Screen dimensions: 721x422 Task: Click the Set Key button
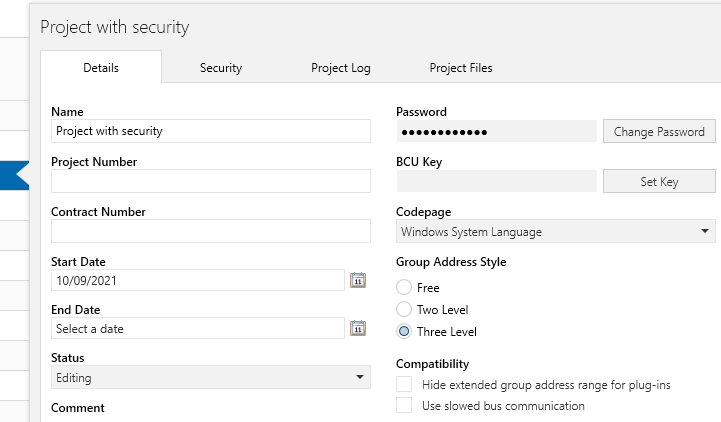(x=659, y=182)
